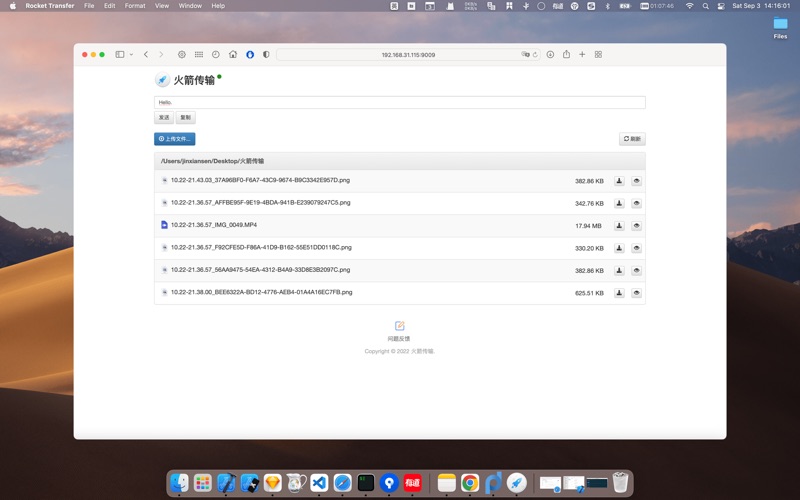The height and width of the screenshot is (500, 800).
Task: Open the settings gear toolbar icon
Action: (182, 55)
